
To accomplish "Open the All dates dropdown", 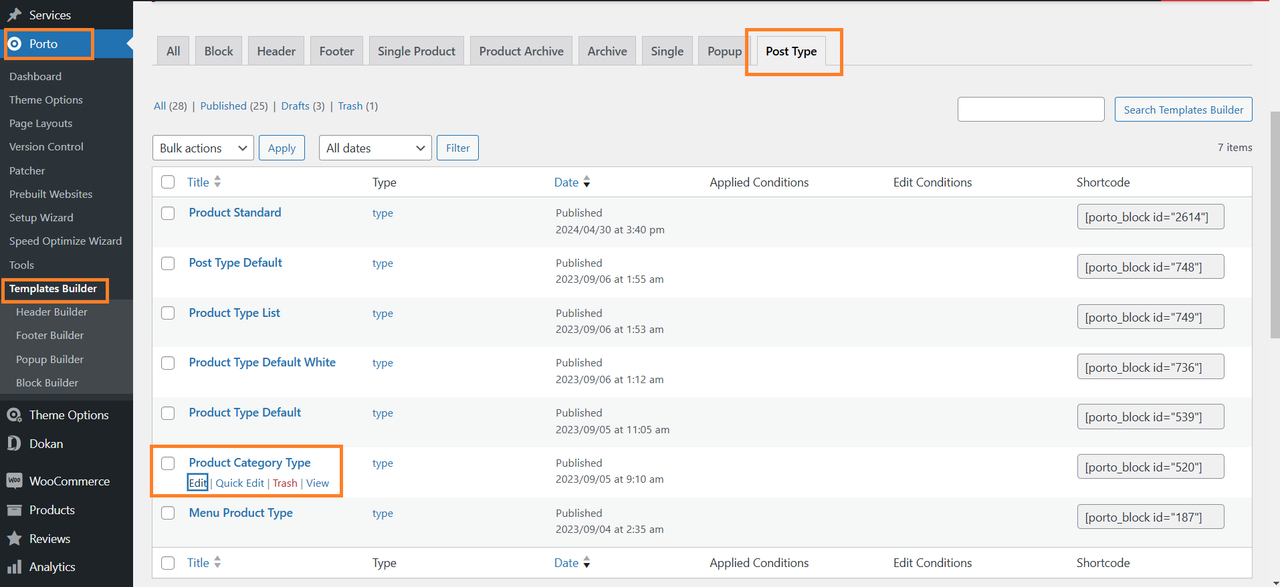I will (375, 148).
